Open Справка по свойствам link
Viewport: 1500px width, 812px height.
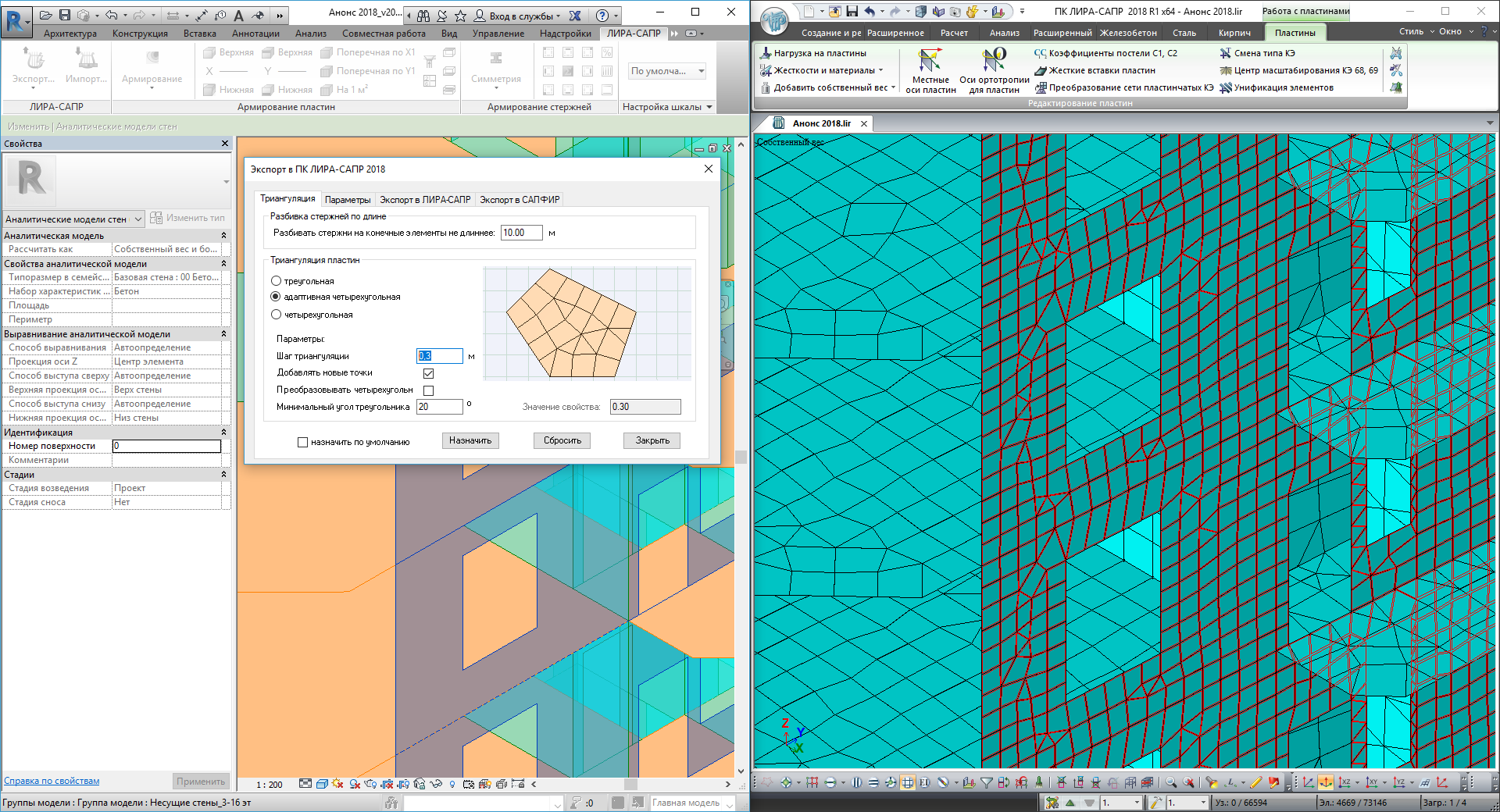pyautogui.click(x=52, y=781)
